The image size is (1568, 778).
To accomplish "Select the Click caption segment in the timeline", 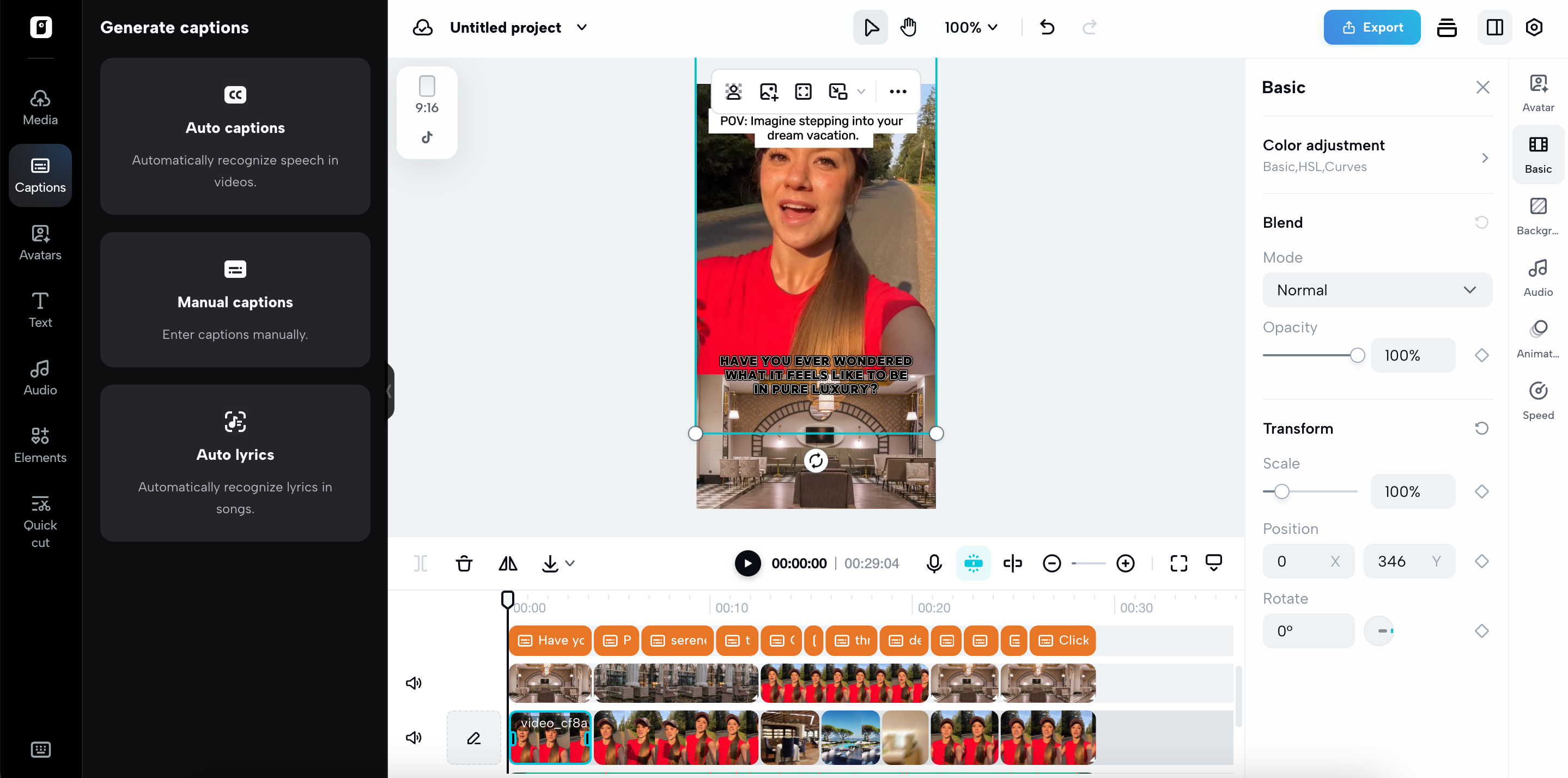I will coord(1063,640).
